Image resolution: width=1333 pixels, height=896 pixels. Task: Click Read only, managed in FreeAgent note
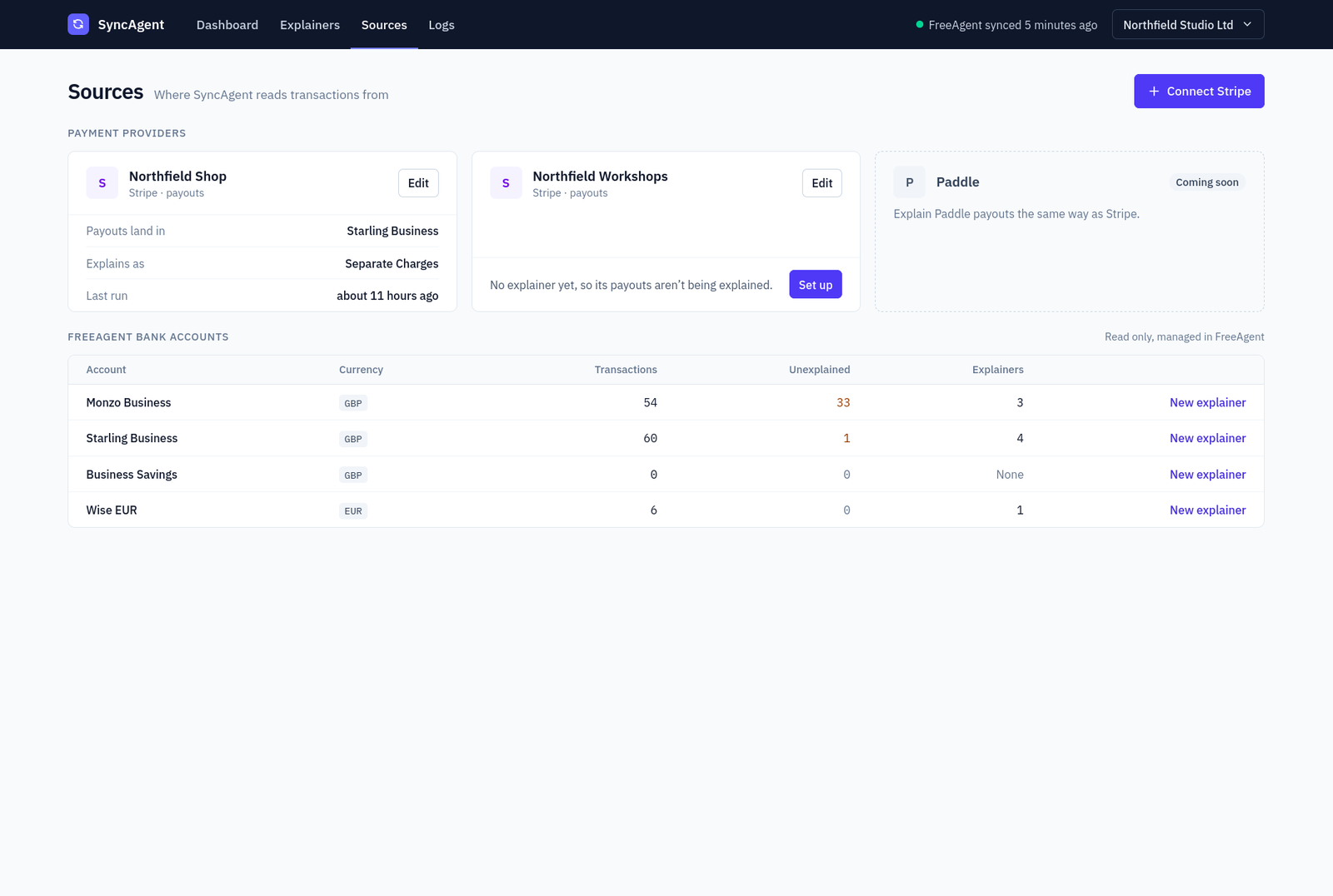coord(1185,336)
